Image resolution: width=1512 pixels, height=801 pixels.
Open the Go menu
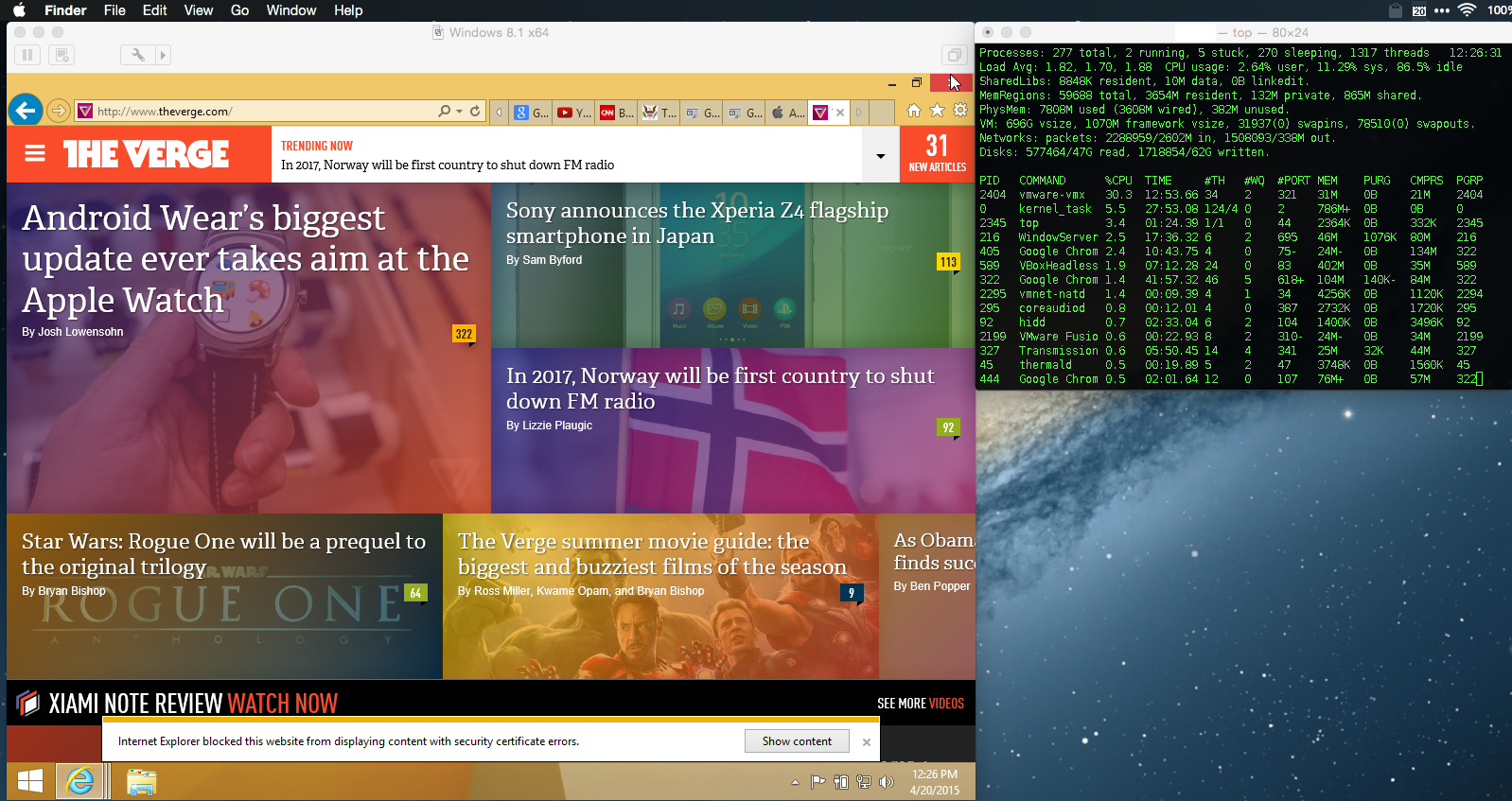click(239, 10)
